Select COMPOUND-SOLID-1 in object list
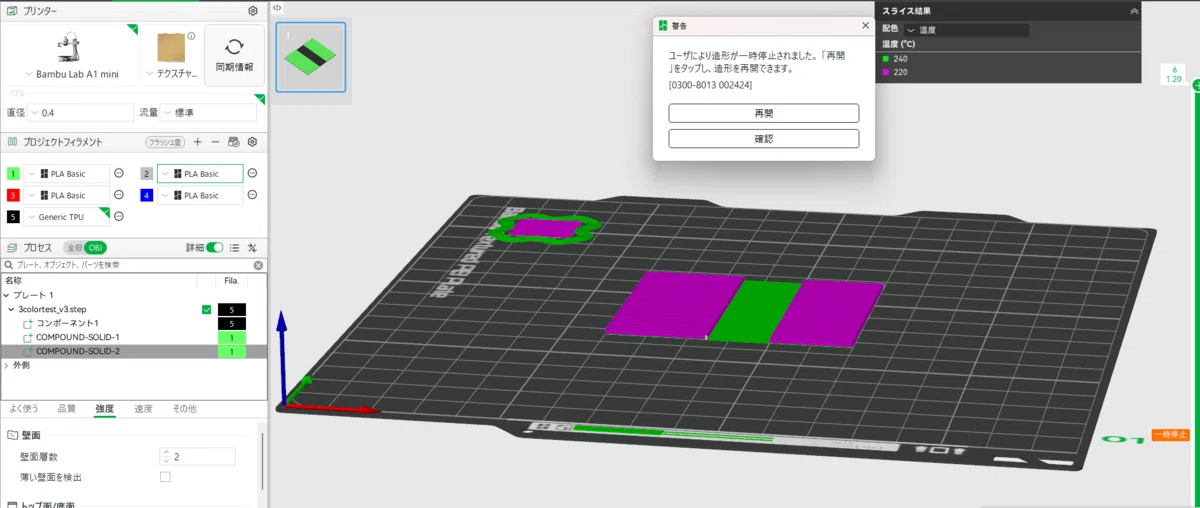 point(77,337)
